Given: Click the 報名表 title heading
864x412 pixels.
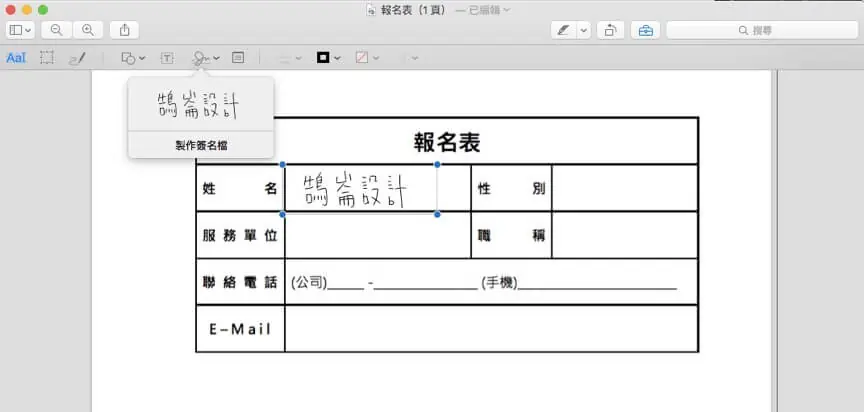Looking at the screenshot, I should pyautogui.click(x=447, y=142).
